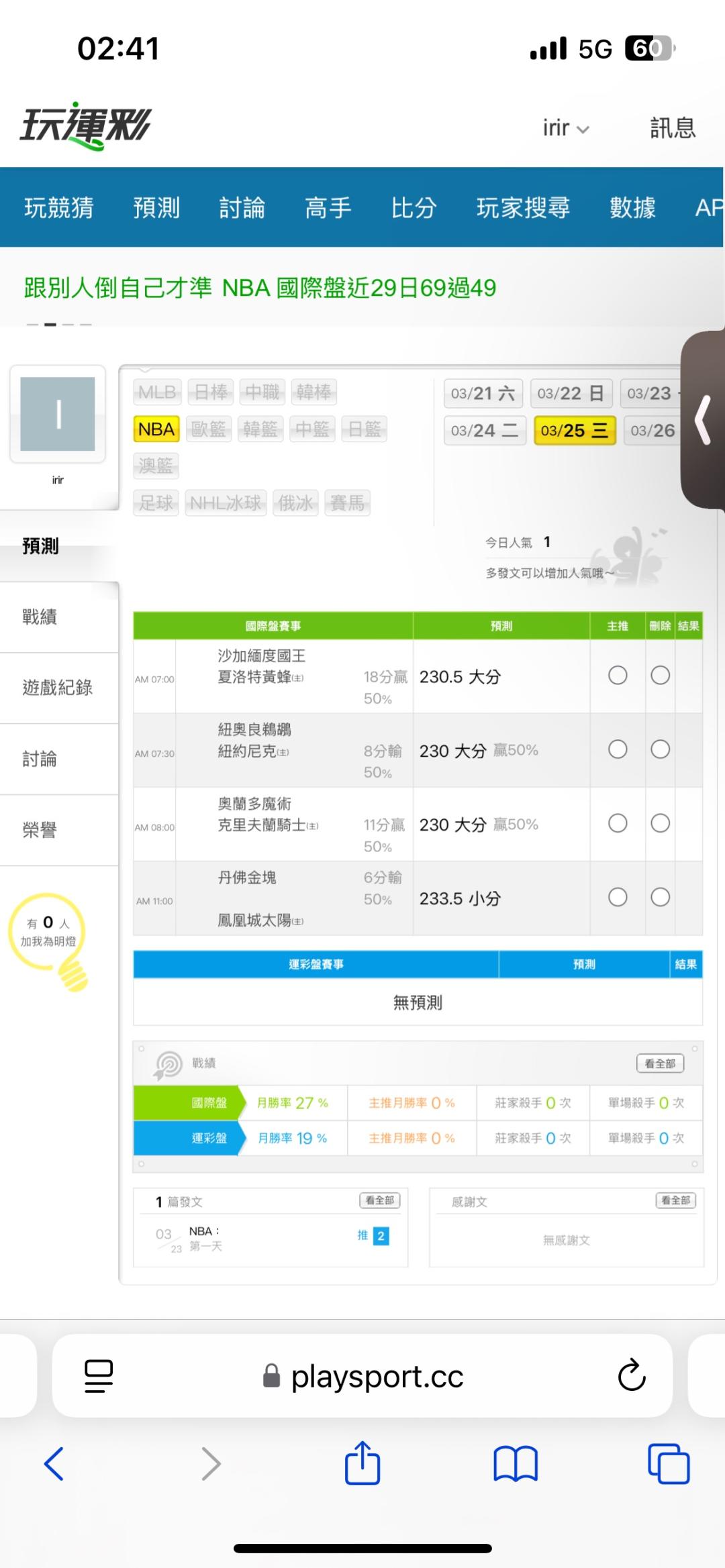Select the 韓籃 league tab

pyautogui.click(x=260, y=429)
